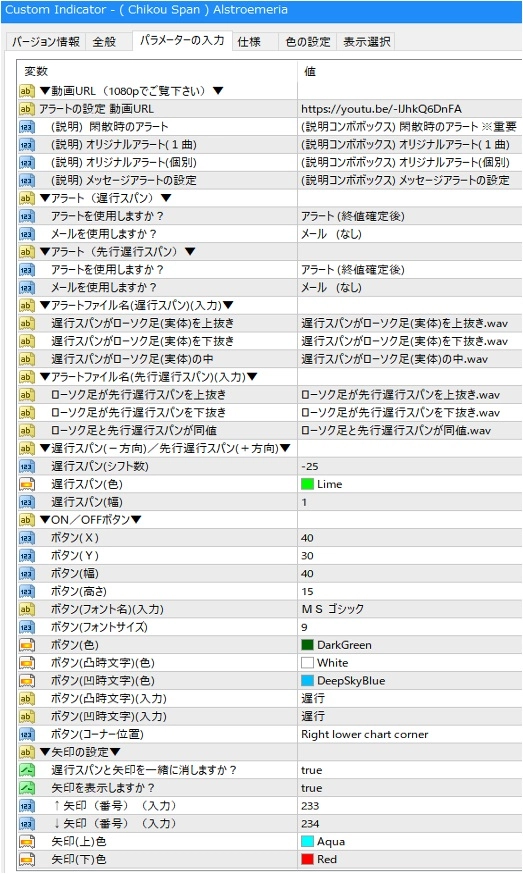Image resolution: width=523 pixels, height=874 pixels.
Task: Click the color icon beside ボタン(色)
Action: [27, 644]
